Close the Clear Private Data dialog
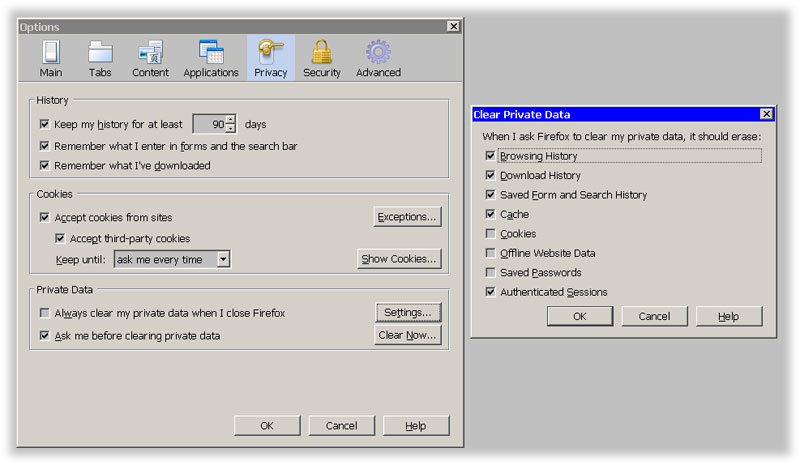This screenshot has width=800, height=465. tap(766, 115)
